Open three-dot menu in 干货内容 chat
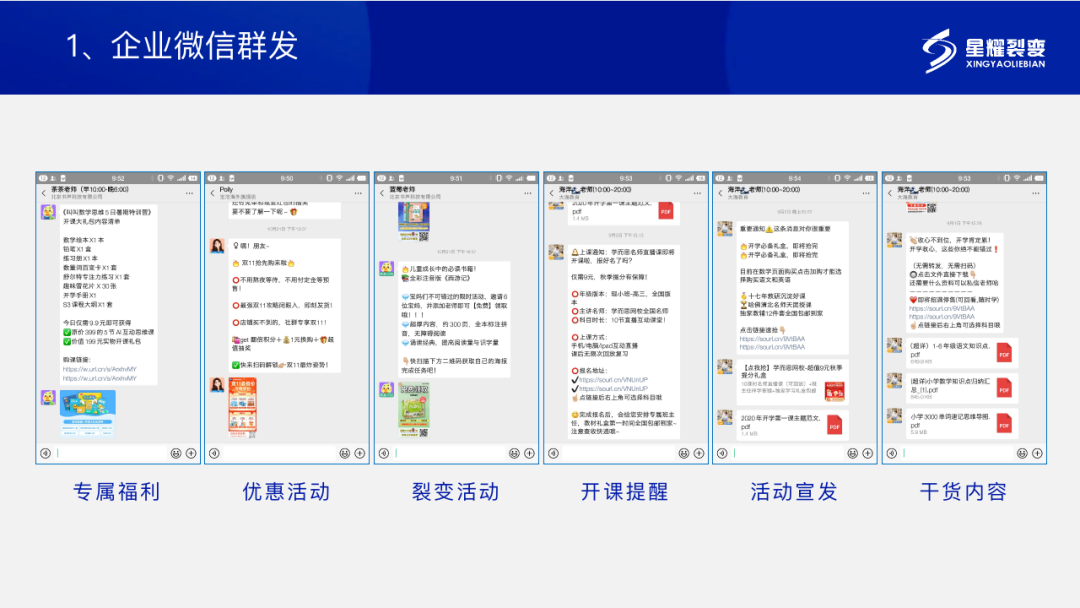The height and width of the screenshot is (608, 1080). coord(1037,192)
